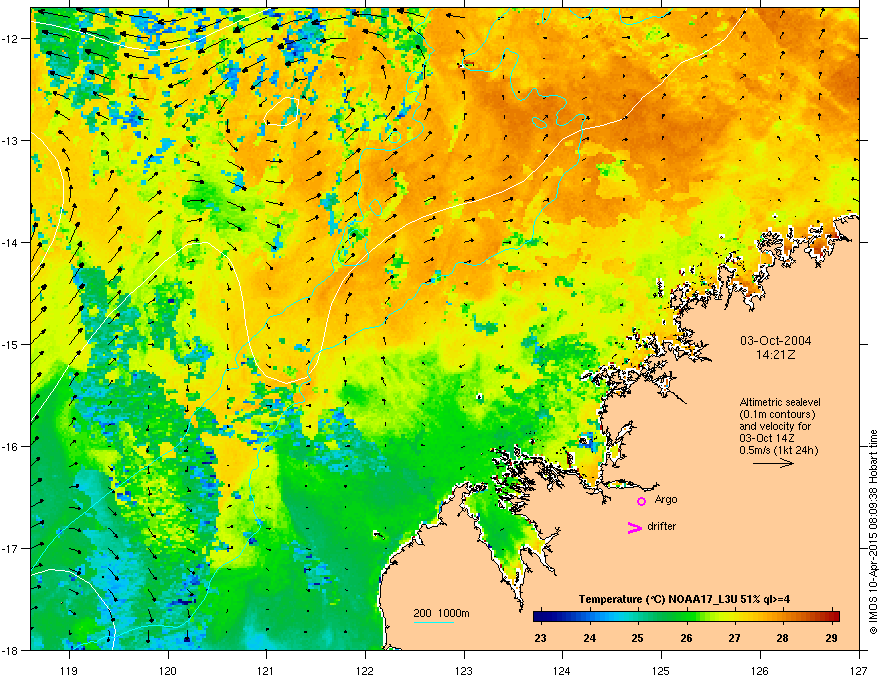Click the '0.5m/s (1kt 24h)' text
This screenshot has width=880, height=680.
(x=779, y=450)
